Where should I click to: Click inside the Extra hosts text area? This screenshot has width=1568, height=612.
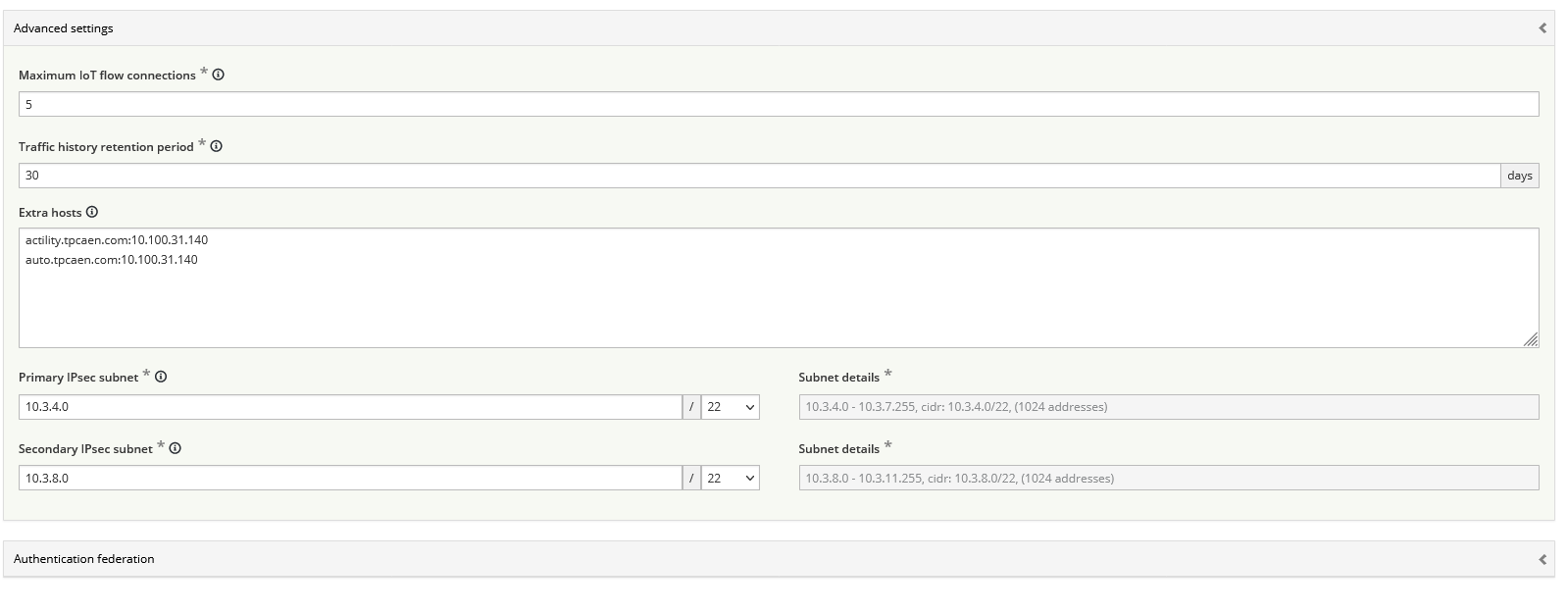pos(778,294)
